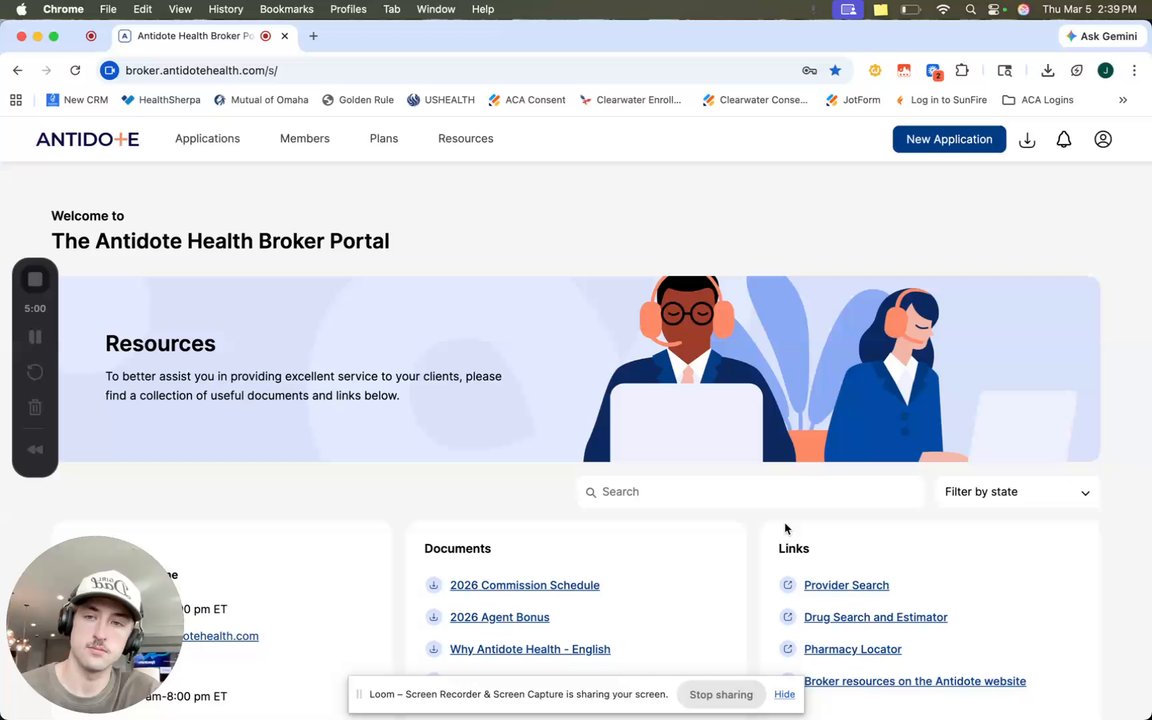Hide the Loom sharing notification
Screen dimensions: 1152x720
(x=784, y=694)
